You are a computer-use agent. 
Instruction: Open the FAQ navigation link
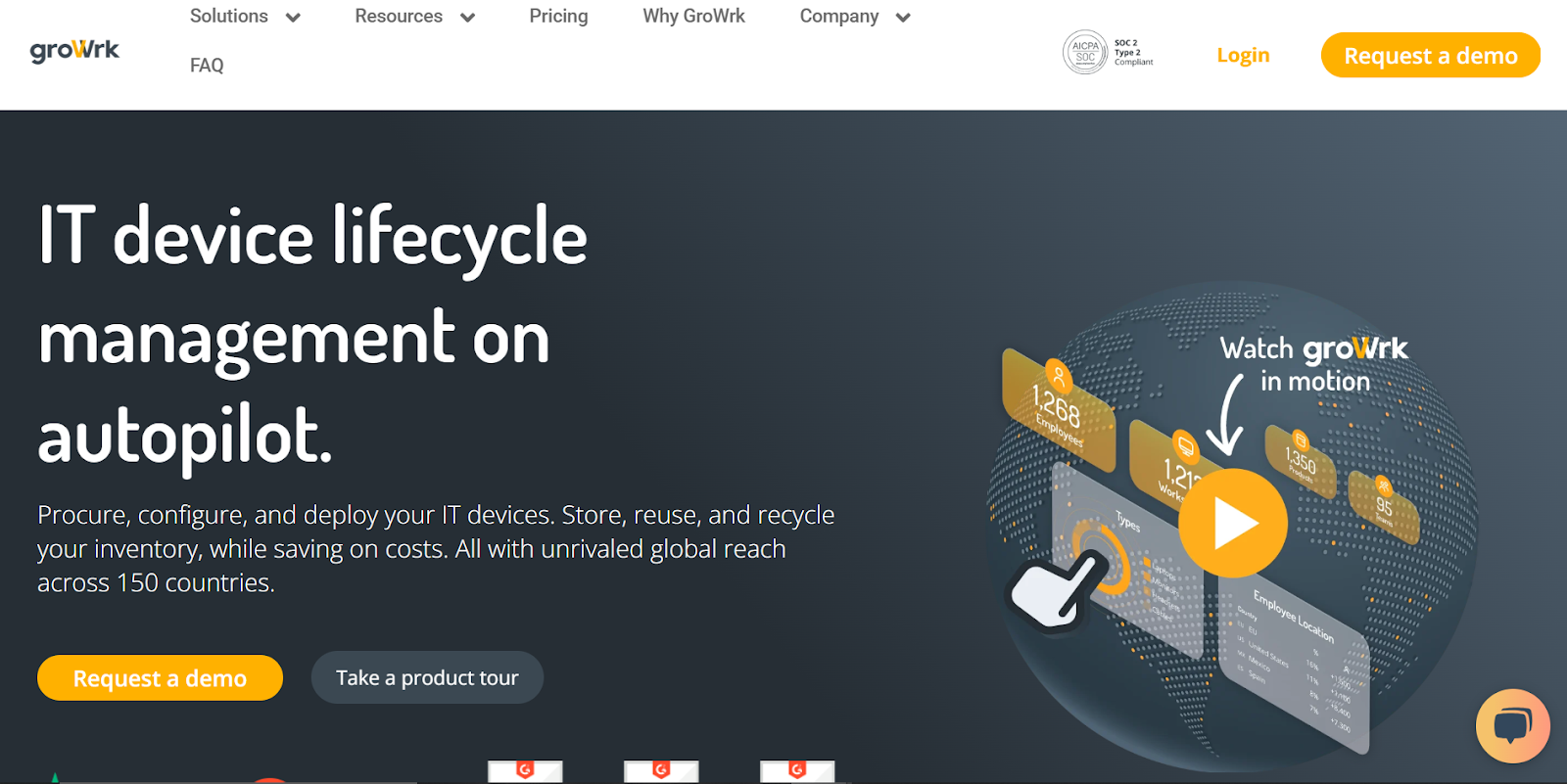[x=207, y=66]
